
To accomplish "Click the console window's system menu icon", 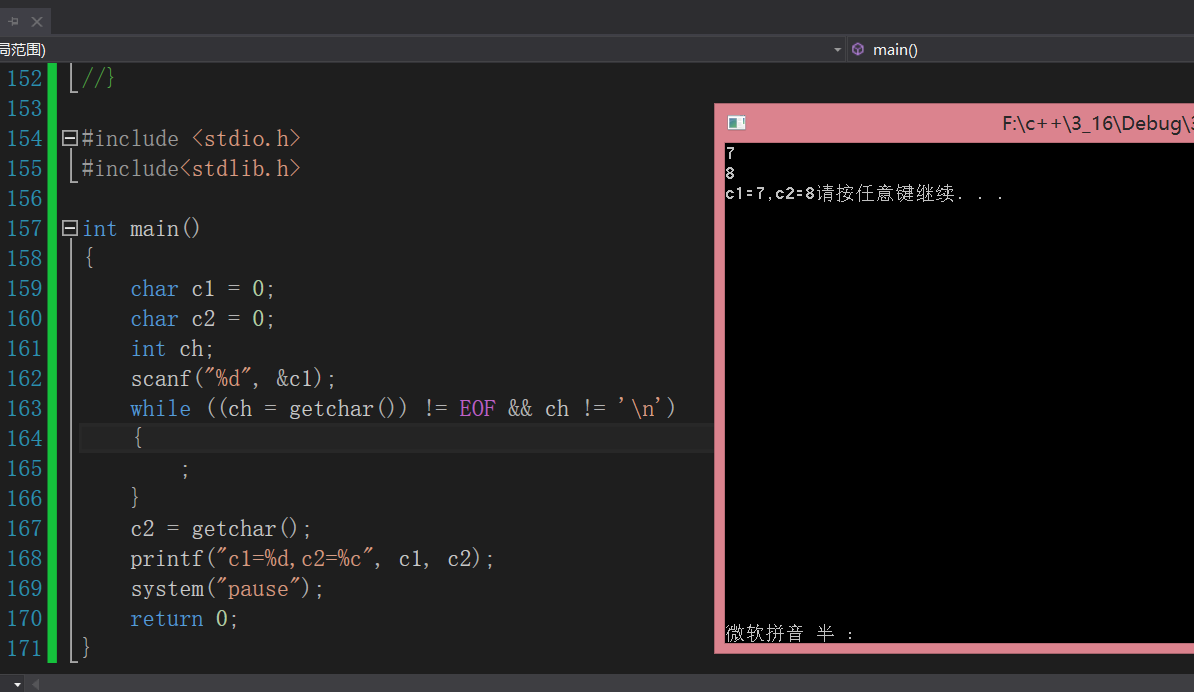I will (x=736, y=121).
